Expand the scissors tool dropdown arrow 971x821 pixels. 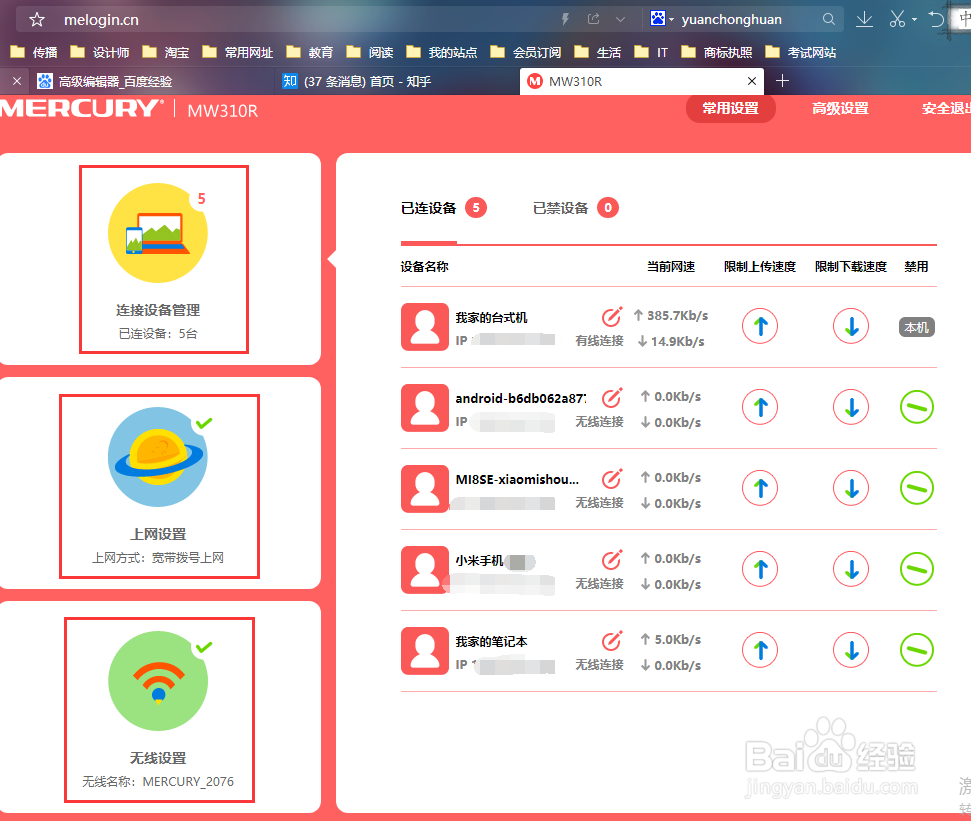click(x=915, y=20)
